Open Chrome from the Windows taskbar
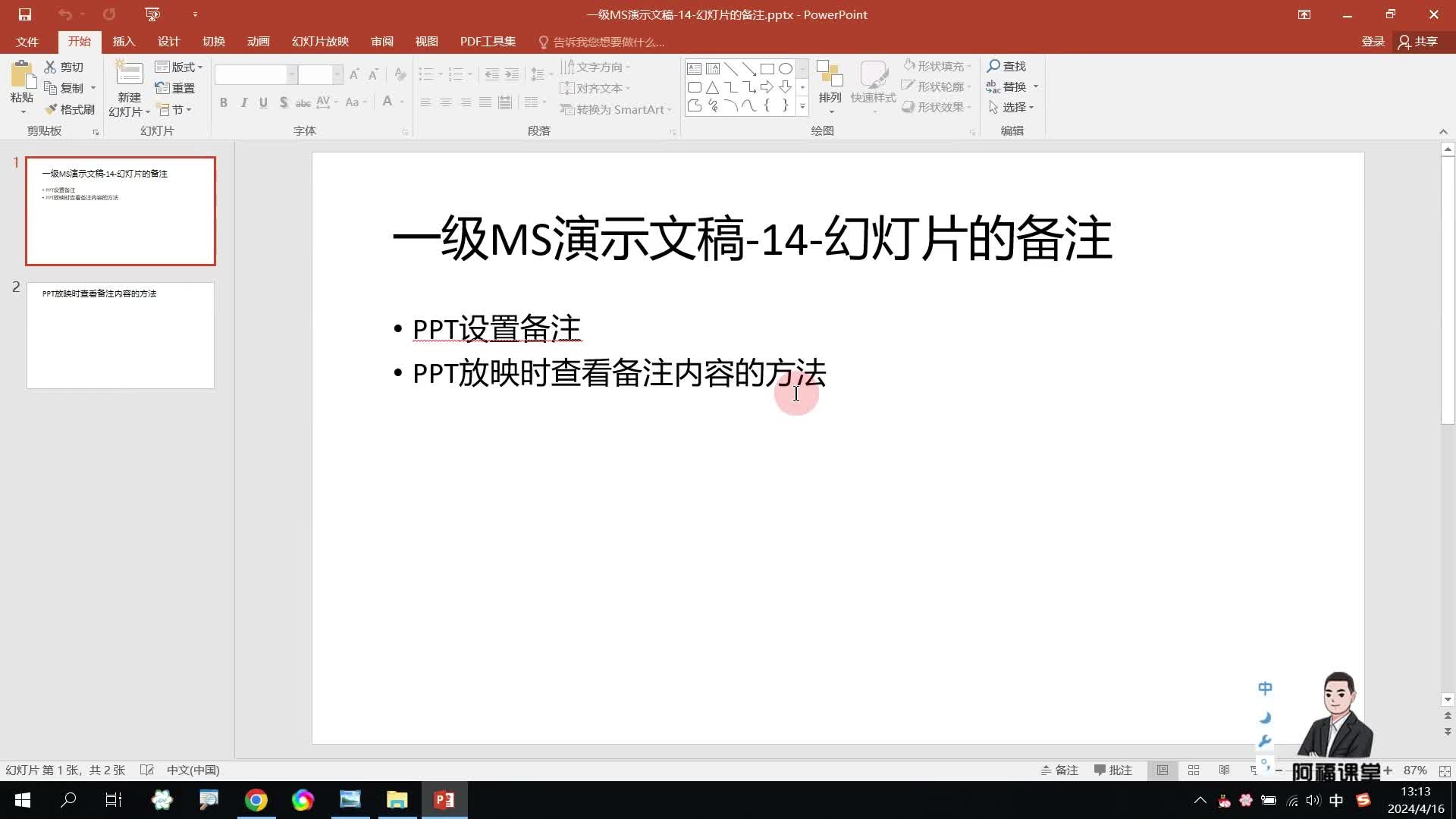1456x819 pixels. point(256,800)
